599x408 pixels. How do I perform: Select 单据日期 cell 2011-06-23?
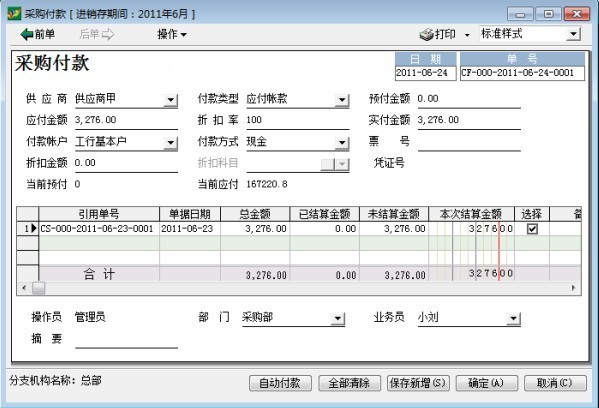190,229
